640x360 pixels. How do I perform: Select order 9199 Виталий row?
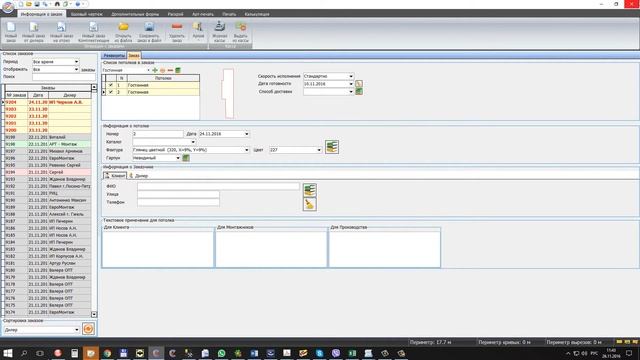(x=48, y=137)
